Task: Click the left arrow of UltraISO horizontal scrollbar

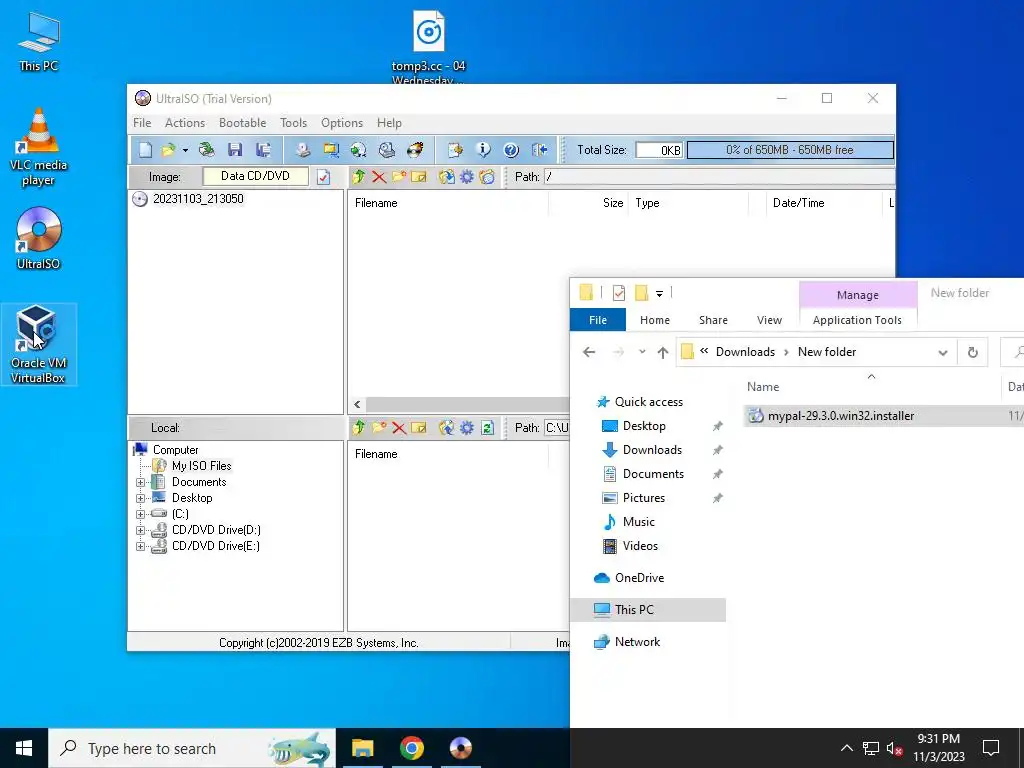Action: coord(357,405)
